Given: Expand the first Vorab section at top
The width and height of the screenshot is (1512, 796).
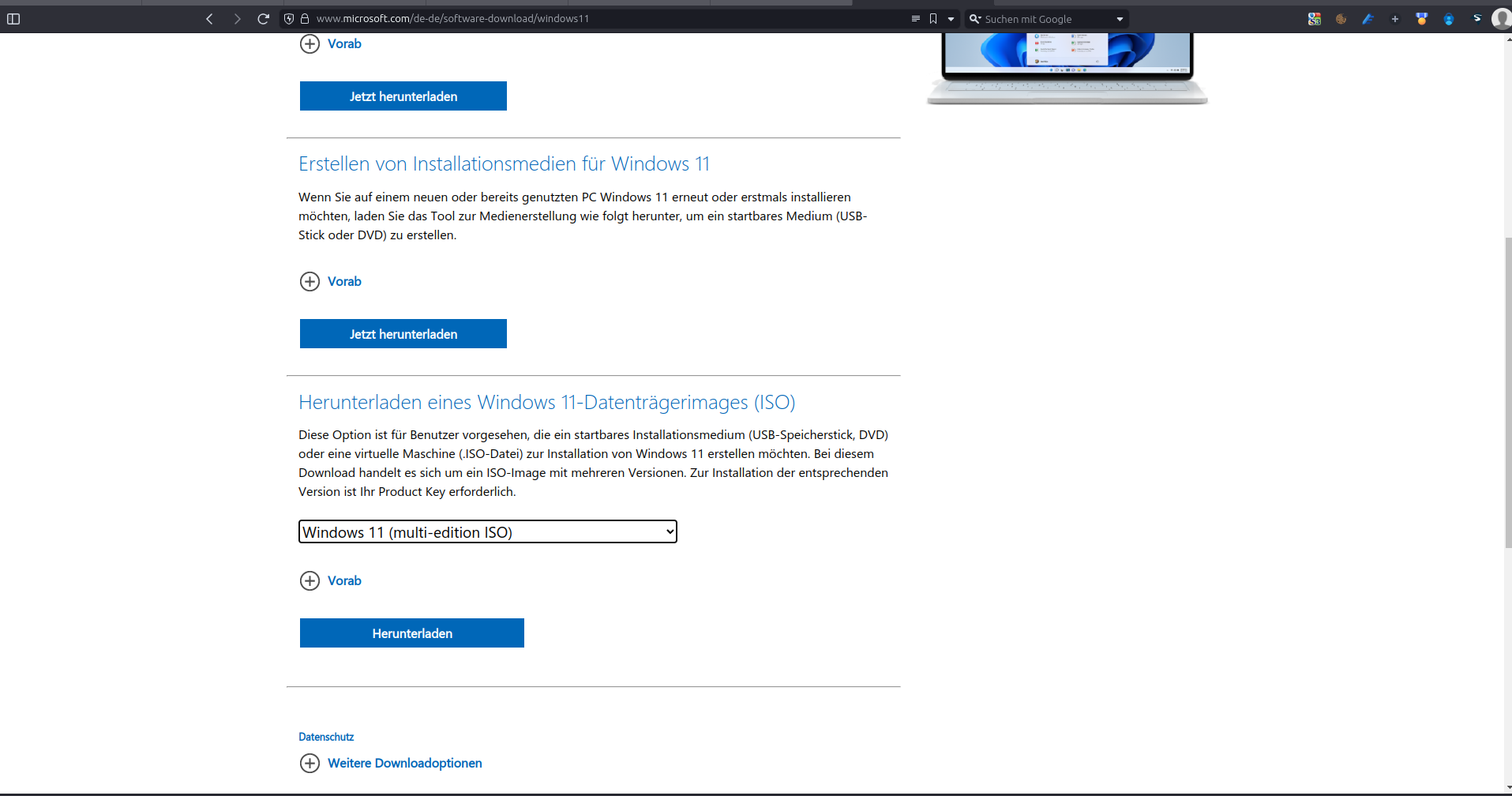Looking at the screenshot, I should [331, 43].
